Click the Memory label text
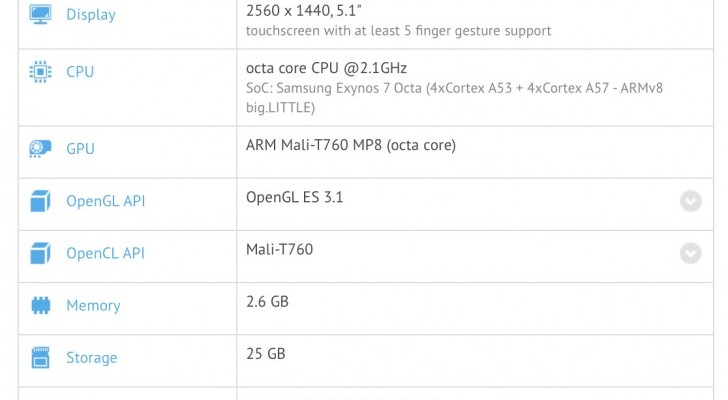 coord(93,305)
